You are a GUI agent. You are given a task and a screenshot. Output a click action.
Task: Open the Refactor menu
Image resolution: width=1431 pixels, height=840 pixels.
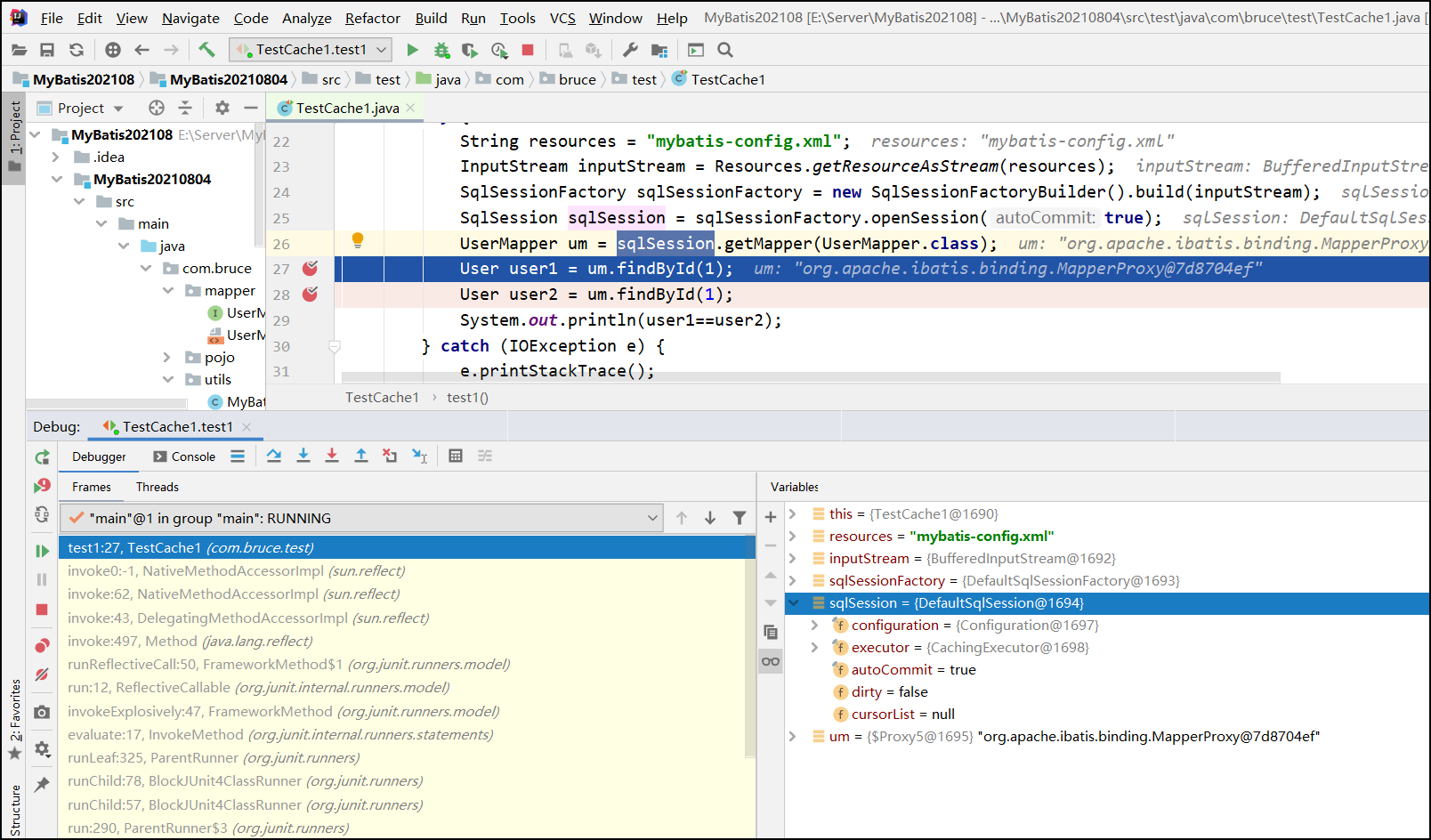coord(372,18)
